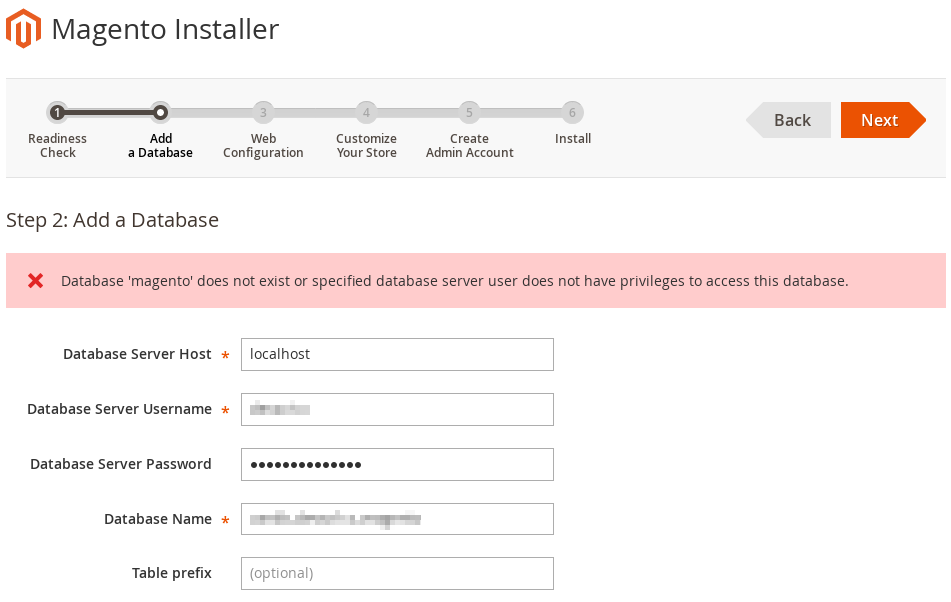
Task: Click the Back button
Action: 788,120
